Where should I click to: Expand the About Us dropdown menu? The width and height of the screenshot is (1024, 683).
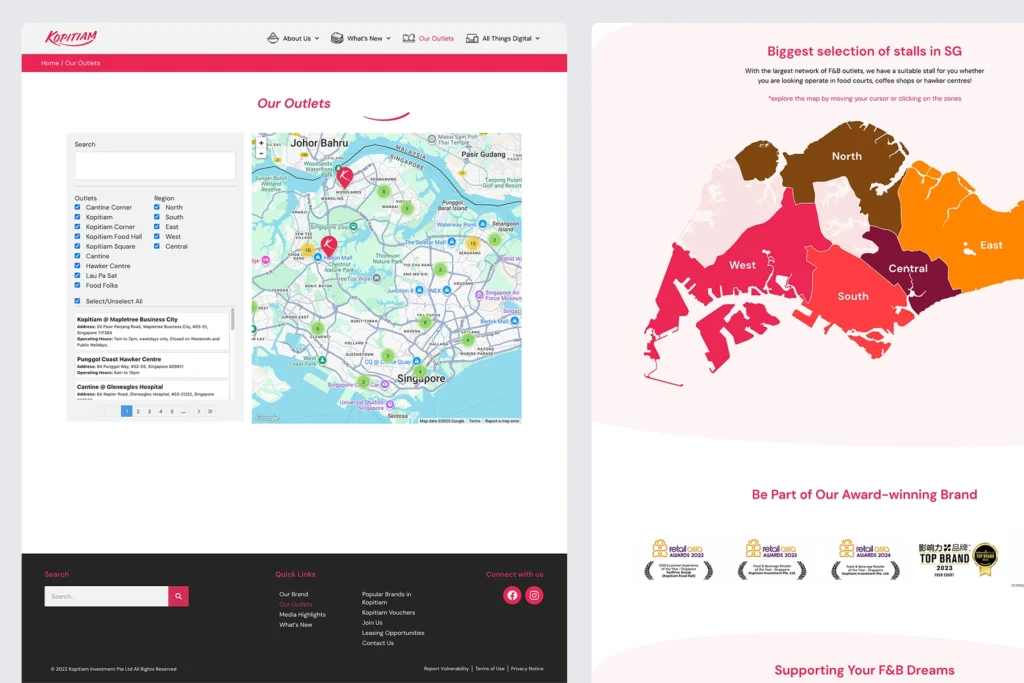(x=293, y=39)
